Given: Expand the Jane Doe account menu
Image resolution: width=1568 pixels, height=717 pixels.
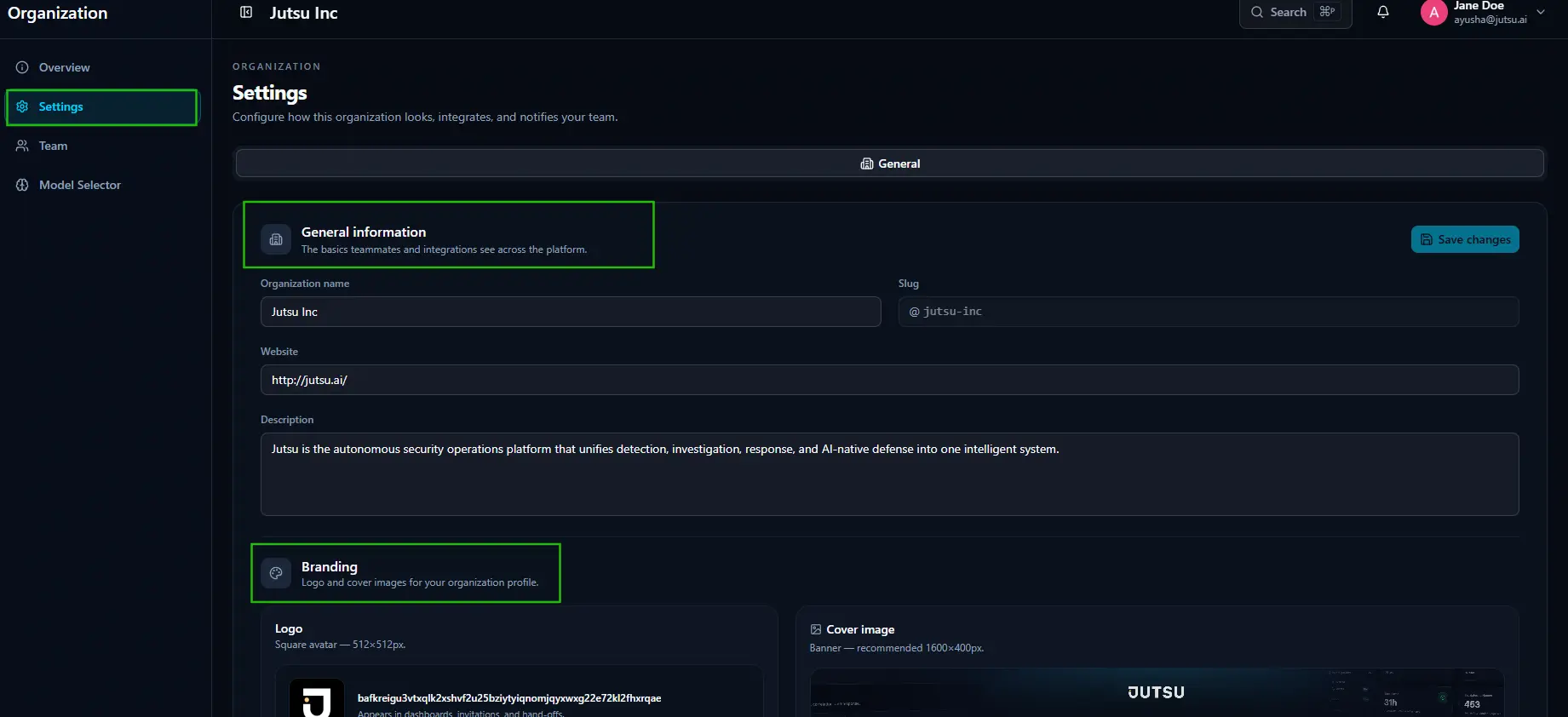Looking at the screenshot, I should 1541,12.
